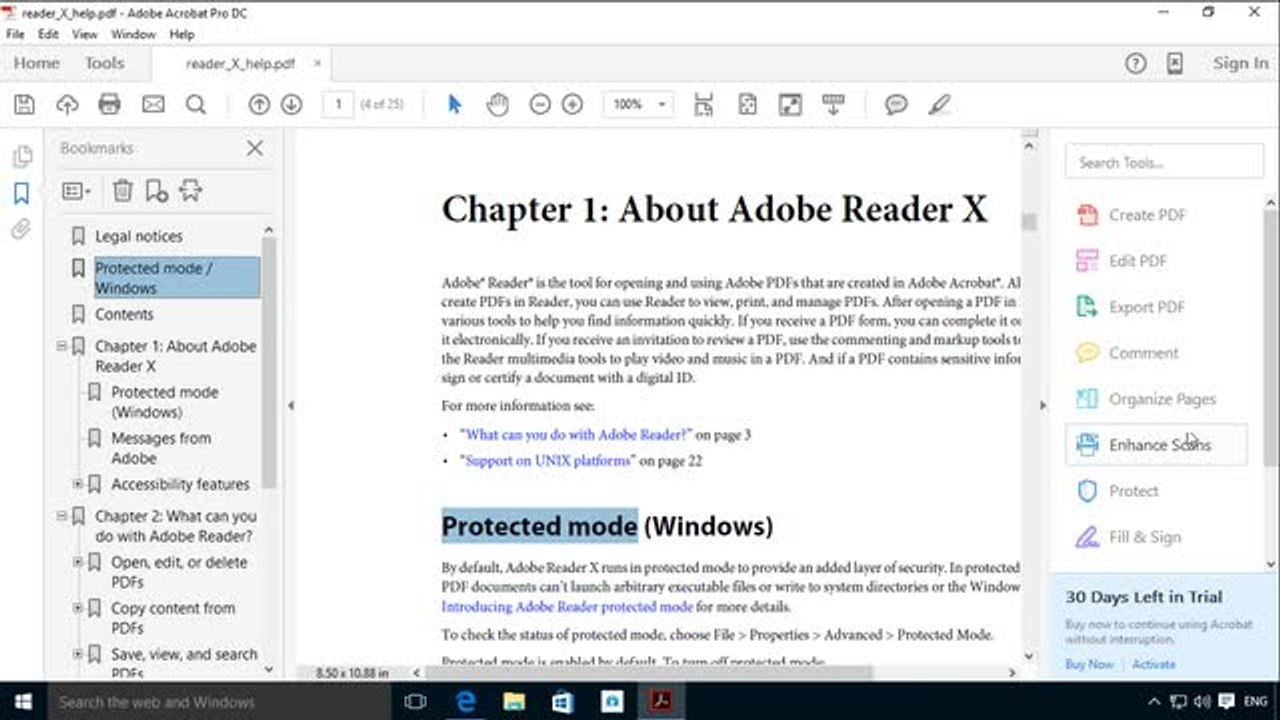The image size is (1280, 720).
Task: Click the Send by email envelope icon
Action: pyautogui.click(x=153, y=104)
